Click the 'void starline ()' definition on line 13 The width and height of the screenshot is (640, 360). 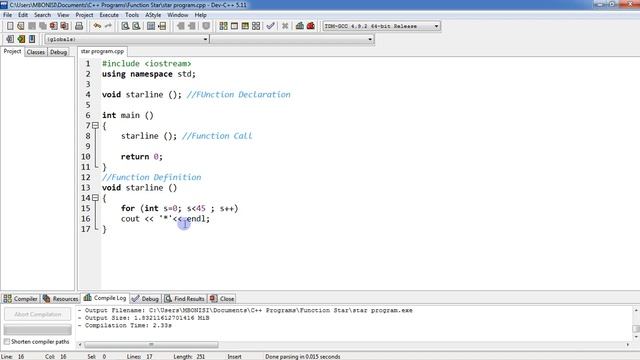140,188
